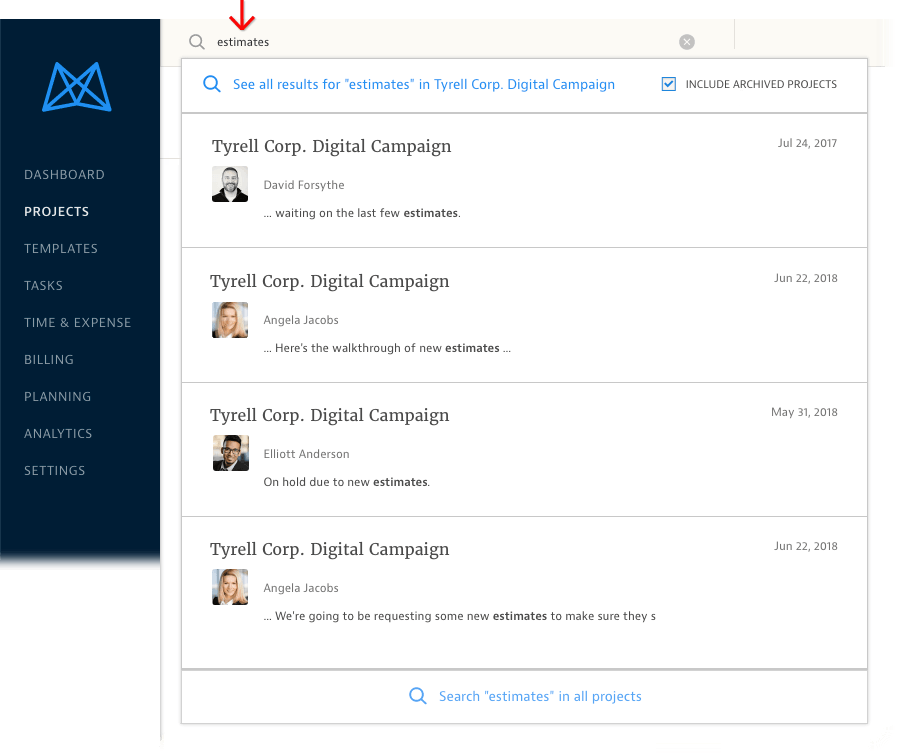Click Angela Jacobs avatar in walkthrough result
Viewport: 900px width, 756px height.
pos(230,320)
